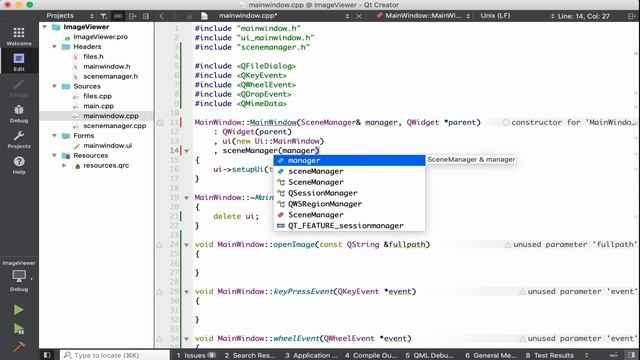640x360 pixels.
Task: Open the Design mode
Action: tap(19, 87)
